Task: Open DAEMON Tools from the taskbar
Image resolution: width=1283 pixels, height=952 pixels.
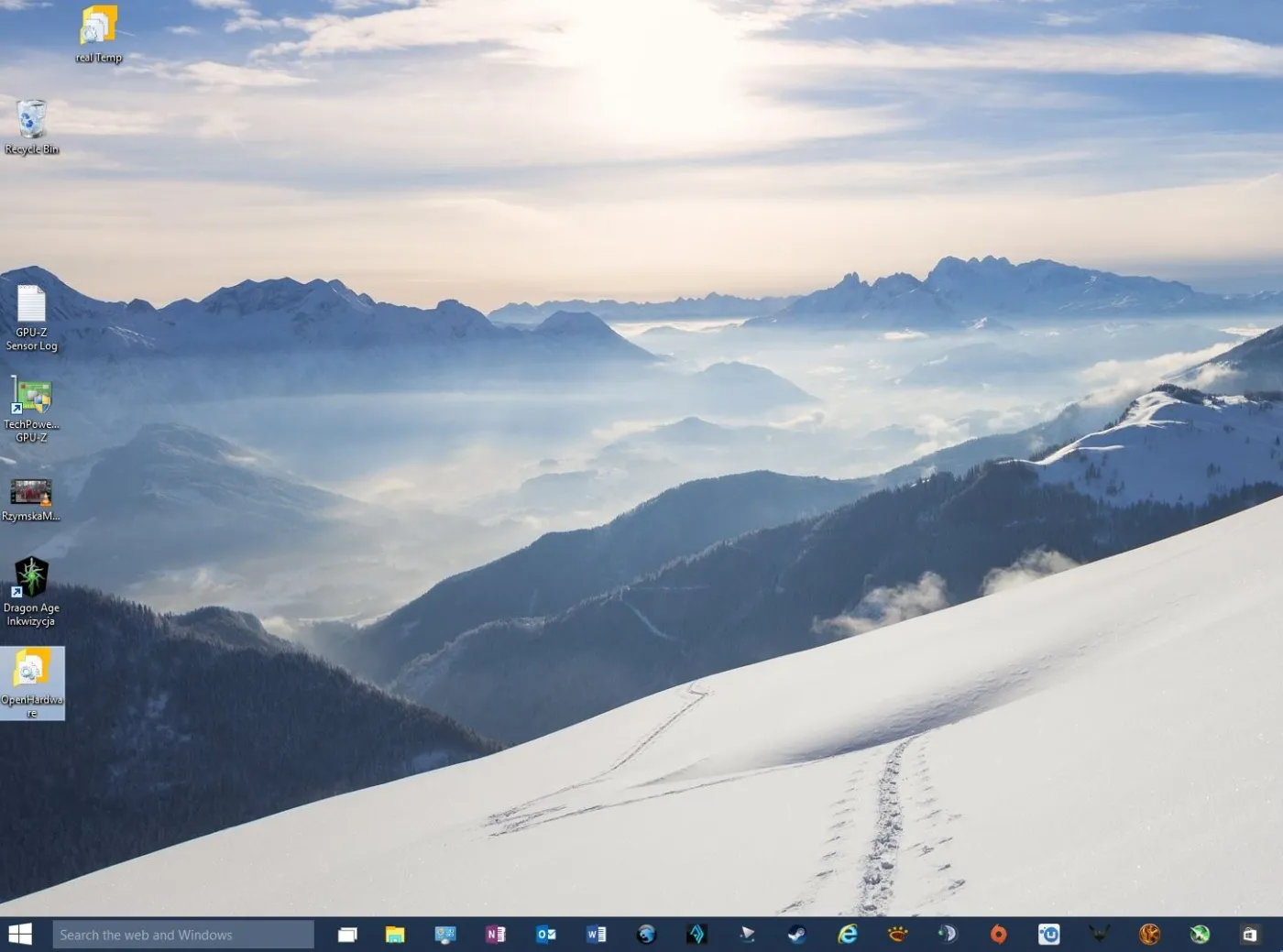Action: [x=947, y=934]
